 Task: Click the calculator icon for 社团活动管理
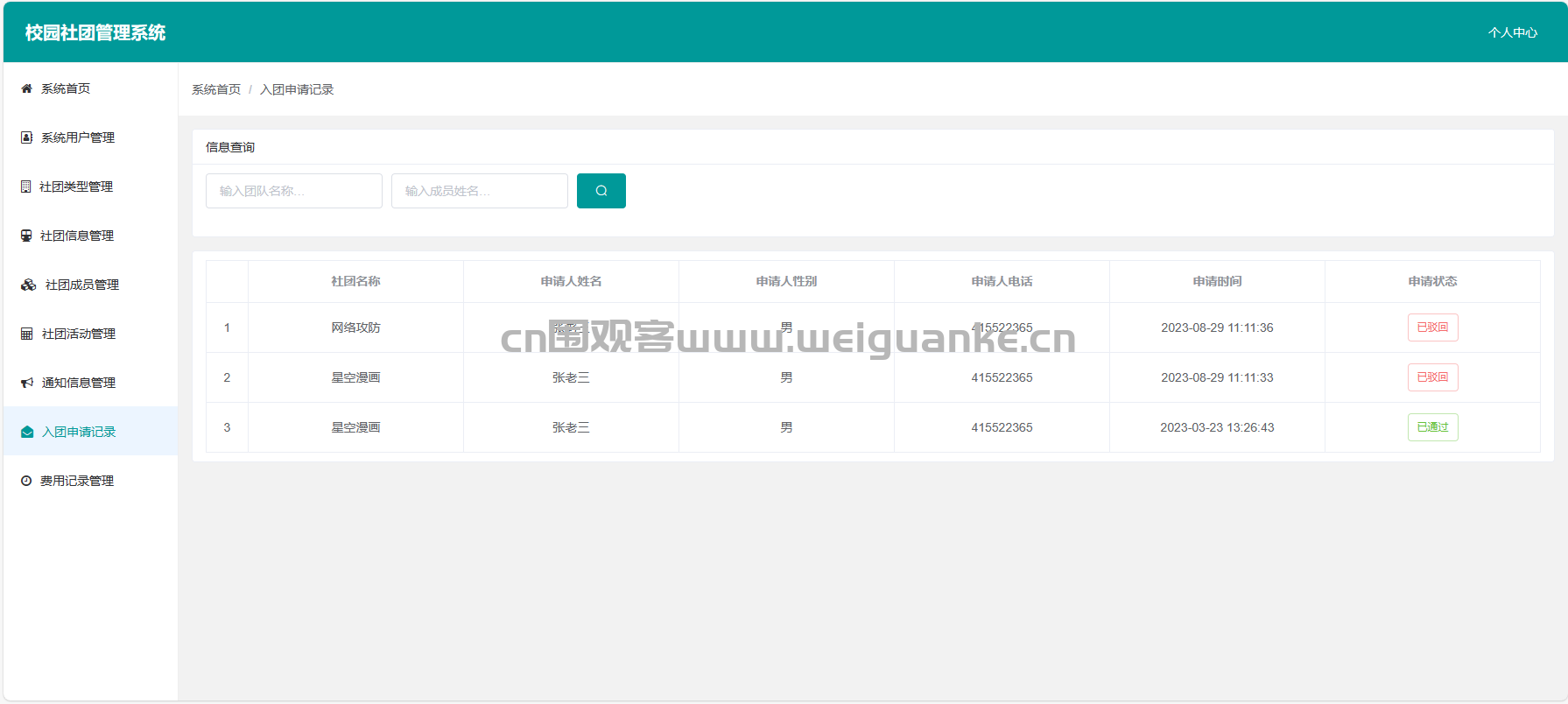click(26, 334)
